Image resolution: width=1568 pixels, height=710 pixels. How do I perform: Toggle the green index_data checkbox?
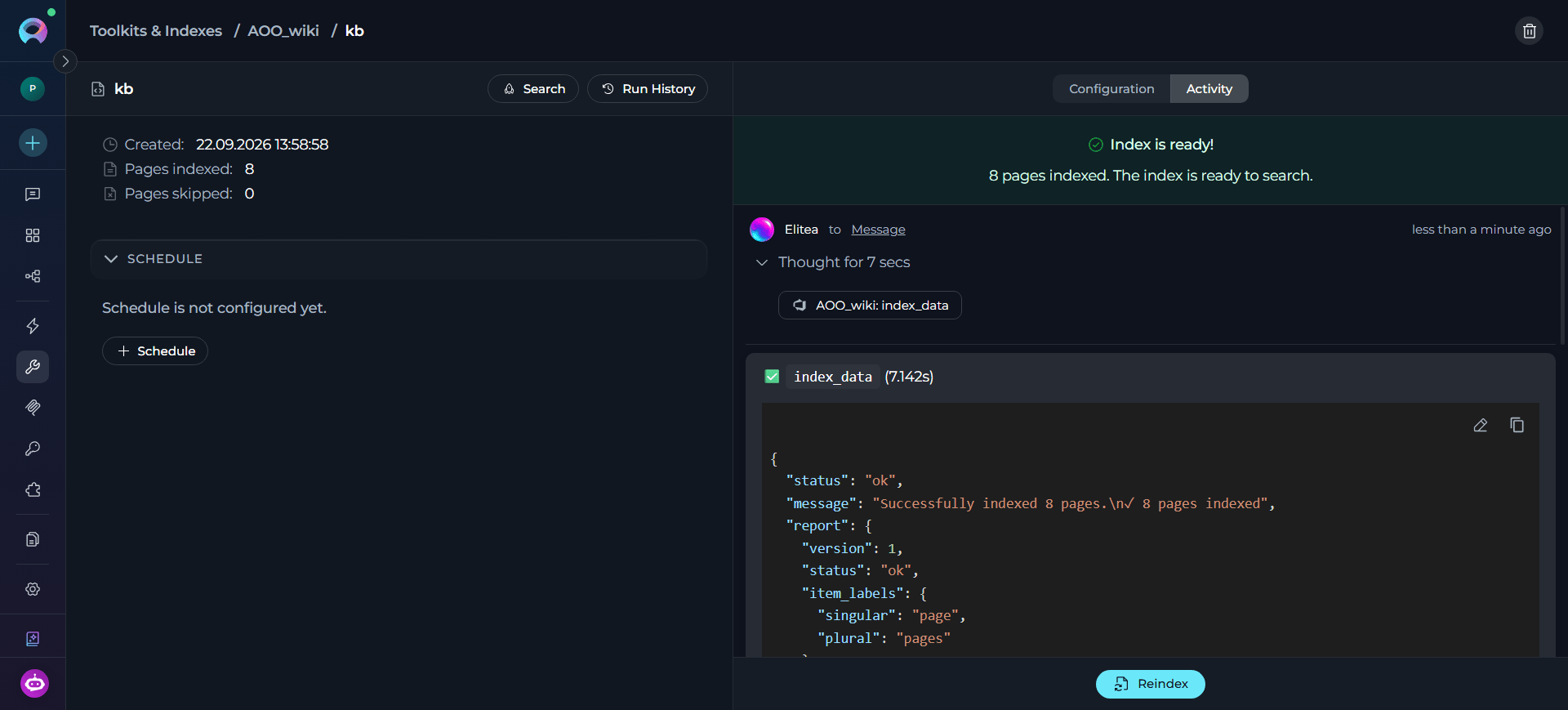(772, 377)
